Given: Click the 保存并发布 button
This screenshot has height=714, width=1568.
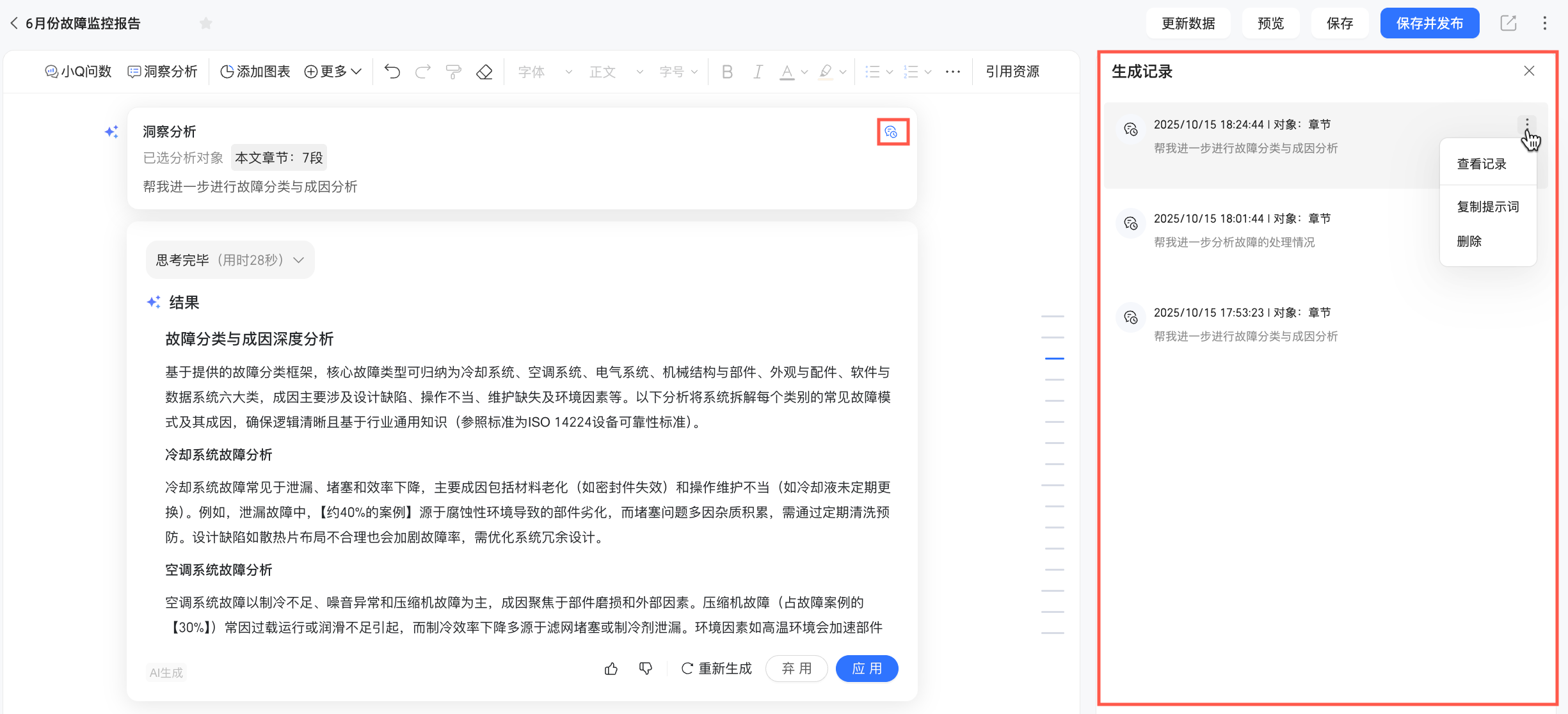Looking at the screenshot, I should [x=1429, y=24].
